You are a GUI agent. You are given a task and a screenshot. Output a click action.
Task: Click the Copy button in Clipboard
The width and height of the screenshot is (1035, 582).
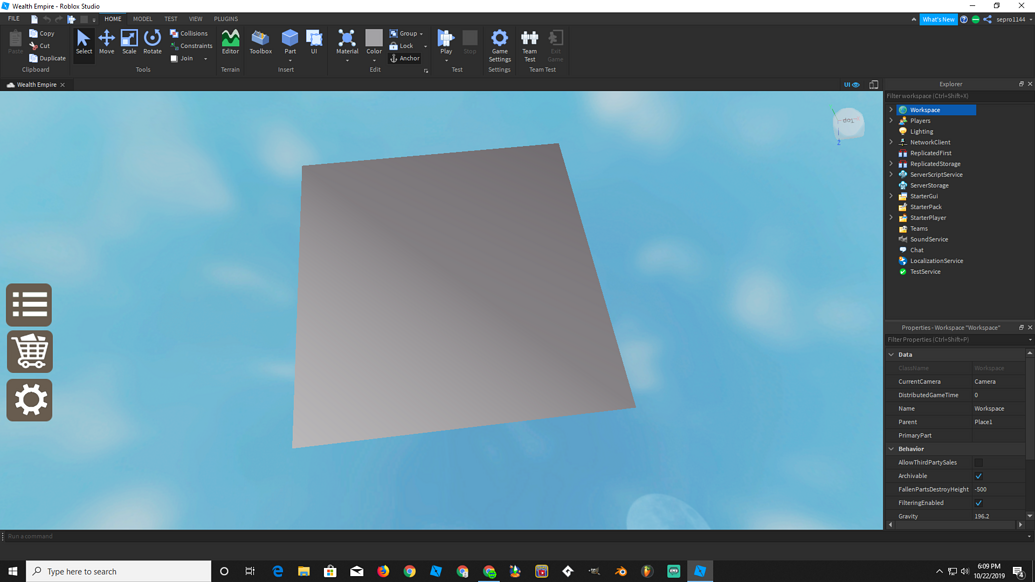pos(42,33)
